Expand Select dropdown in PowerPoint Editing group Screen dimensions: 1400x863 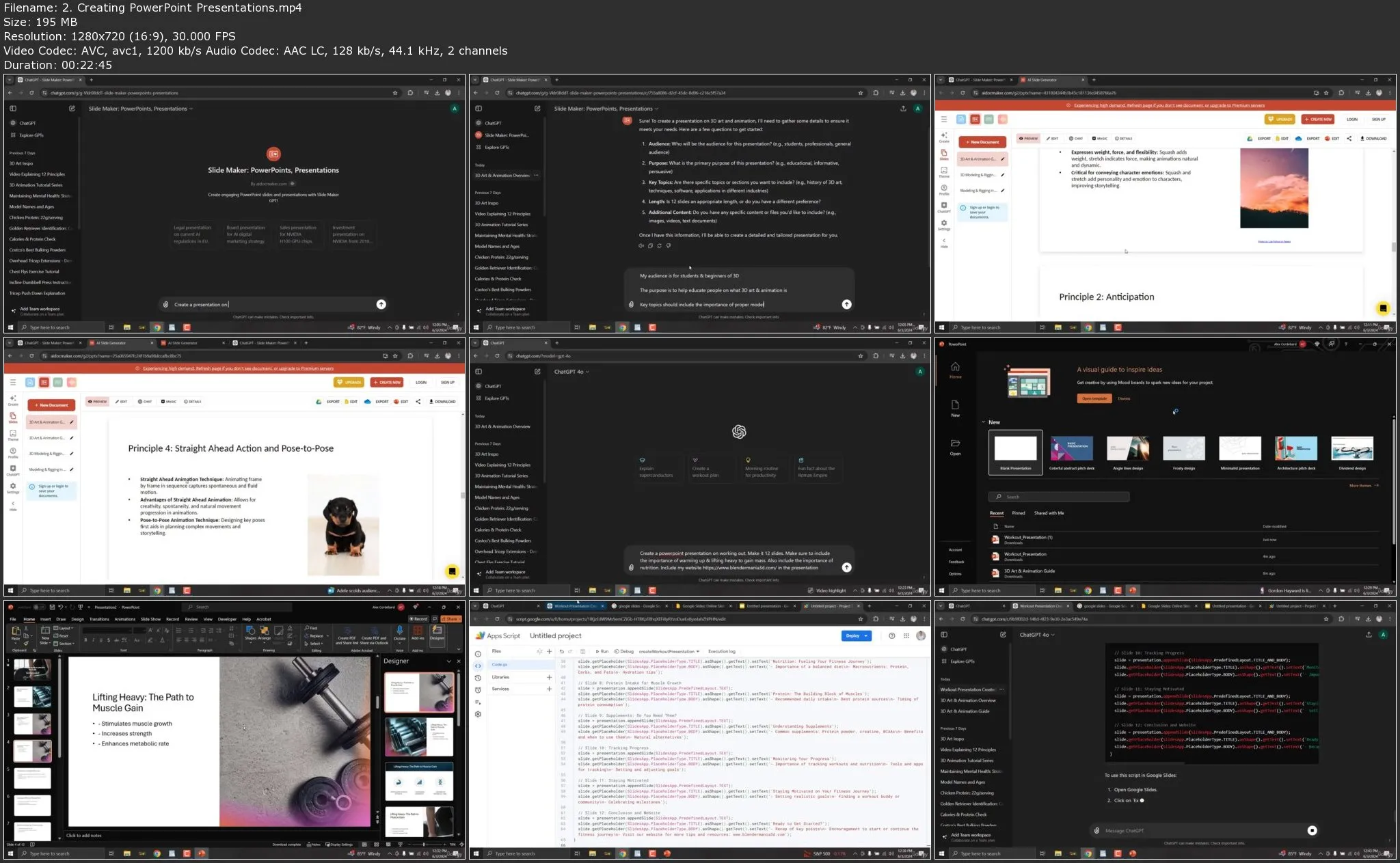pyautogui.click(x=314, y=643)
